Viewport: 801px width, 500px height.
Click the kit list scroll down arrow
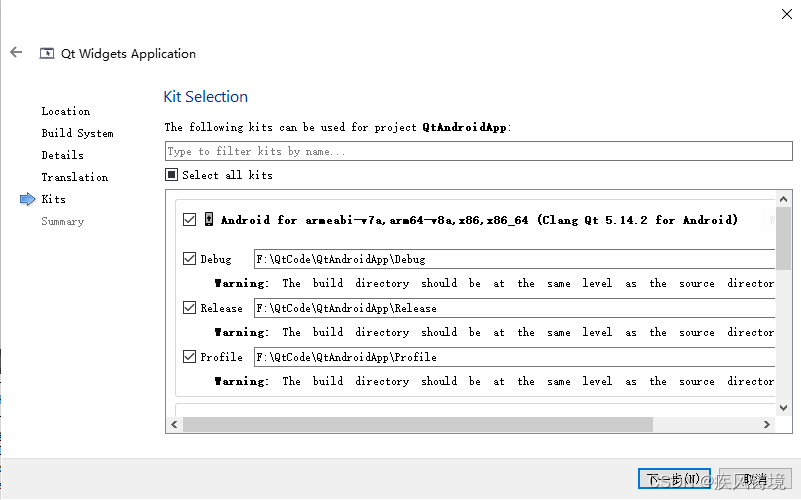point(784,408)
